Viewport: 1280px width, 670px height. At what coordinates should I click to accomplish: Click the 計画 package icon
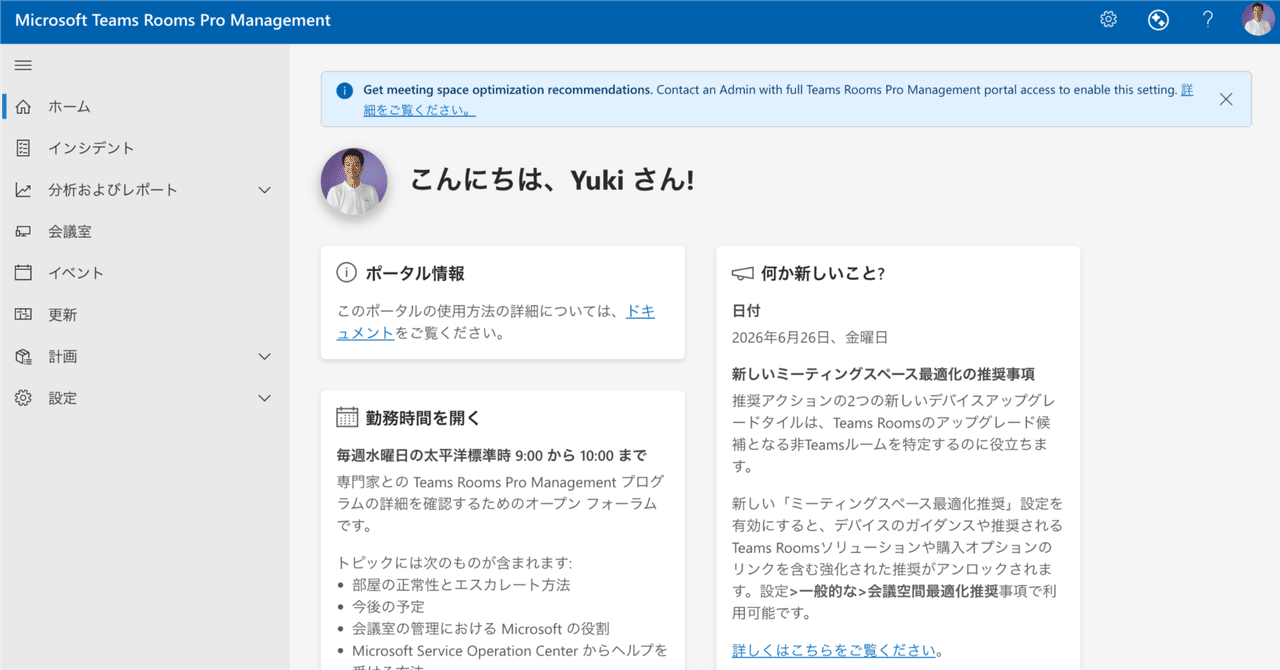coord(23,357)
